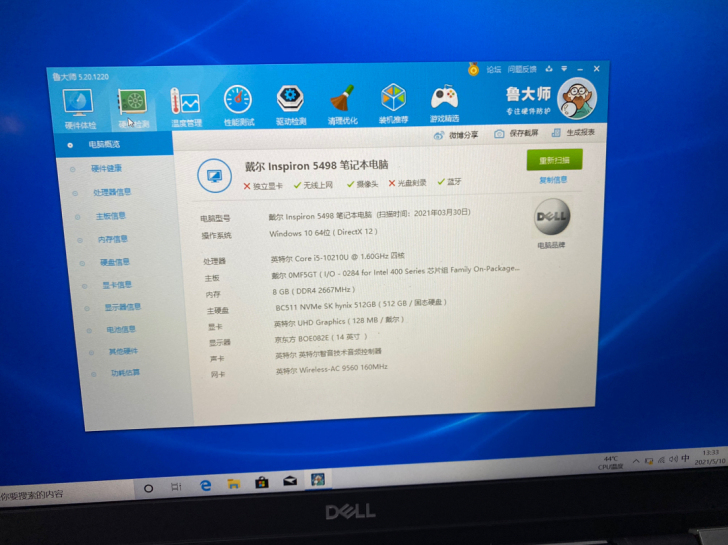Click the Cortana circle on taskbar

(x=149, y=488)
